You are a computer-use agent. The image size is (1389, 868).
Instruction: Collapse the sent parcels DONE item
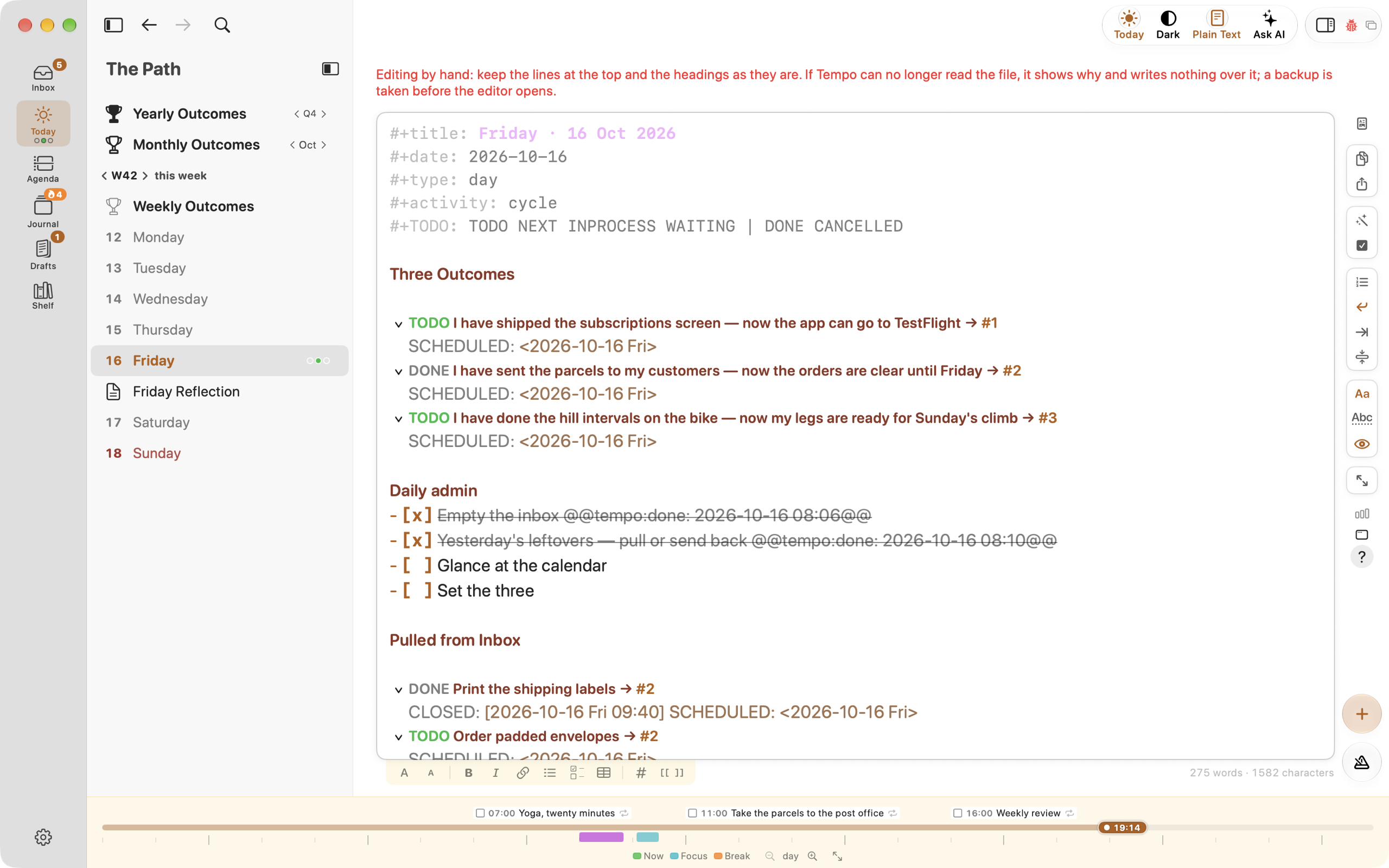tap(398, 372)
